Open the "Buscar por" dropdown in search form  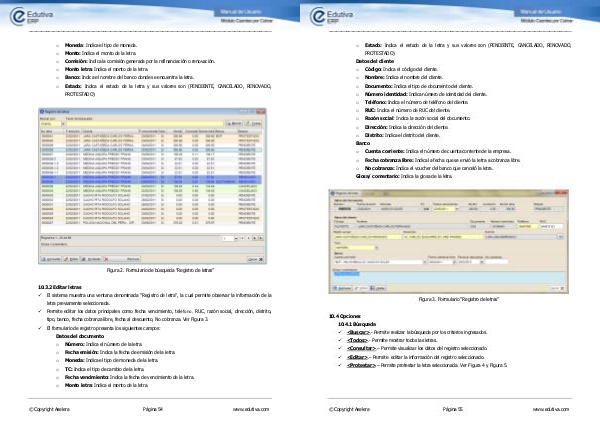50,124
